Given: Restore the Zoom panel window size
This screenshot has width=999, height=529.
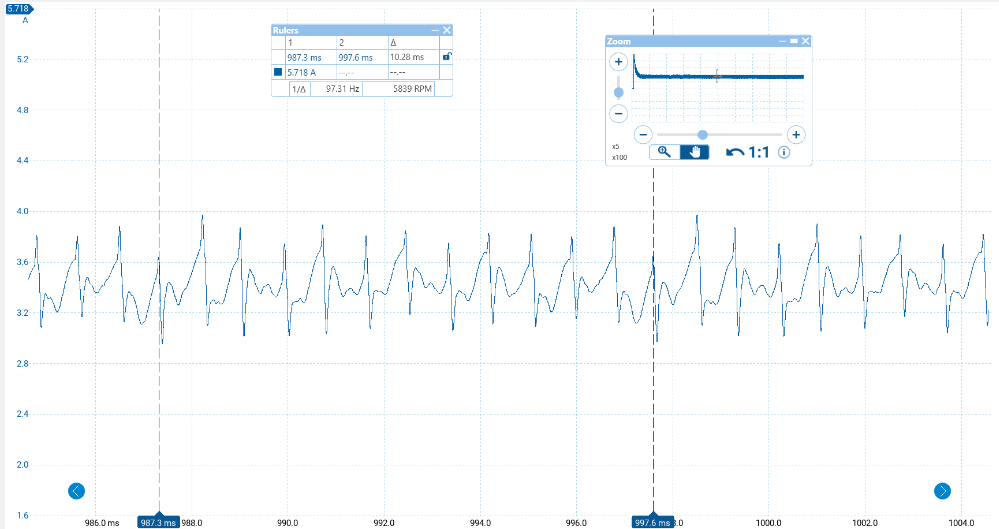Looking at the screenshot, I should [x=793, y=41].
